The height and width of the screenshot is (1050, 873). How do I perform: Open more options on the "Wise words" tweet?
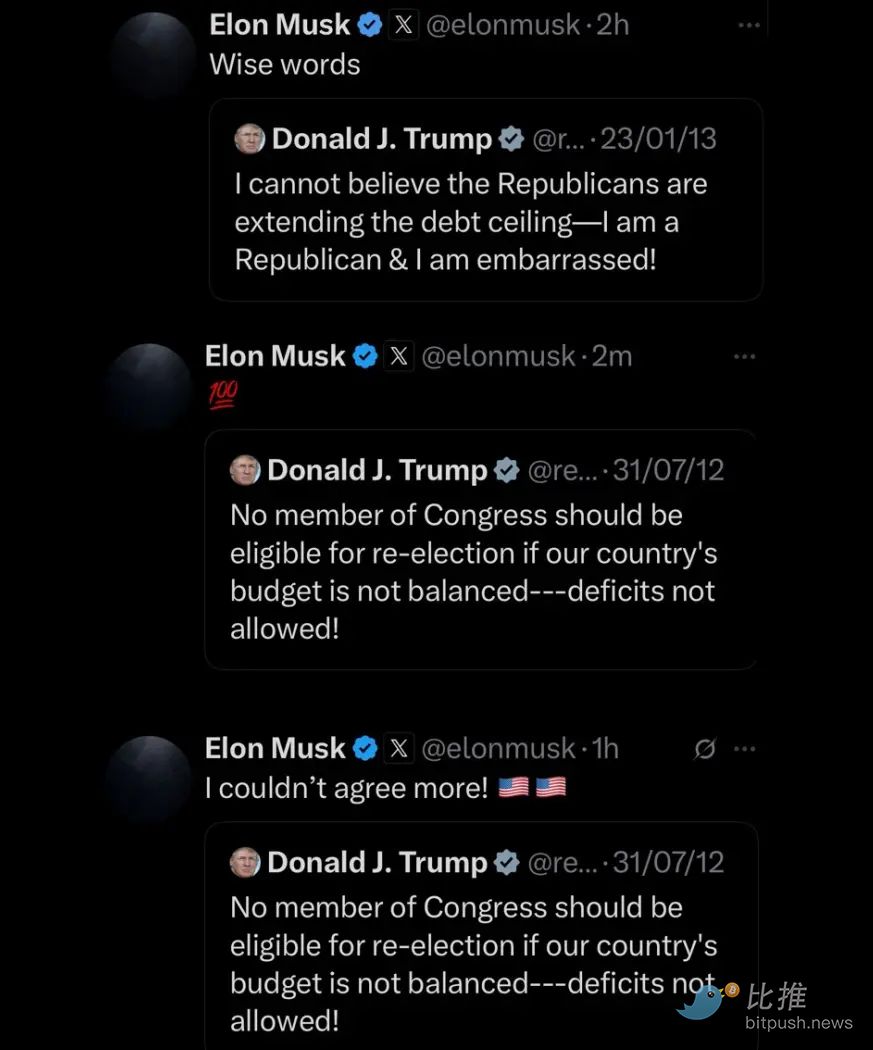[x=749, y=25]
